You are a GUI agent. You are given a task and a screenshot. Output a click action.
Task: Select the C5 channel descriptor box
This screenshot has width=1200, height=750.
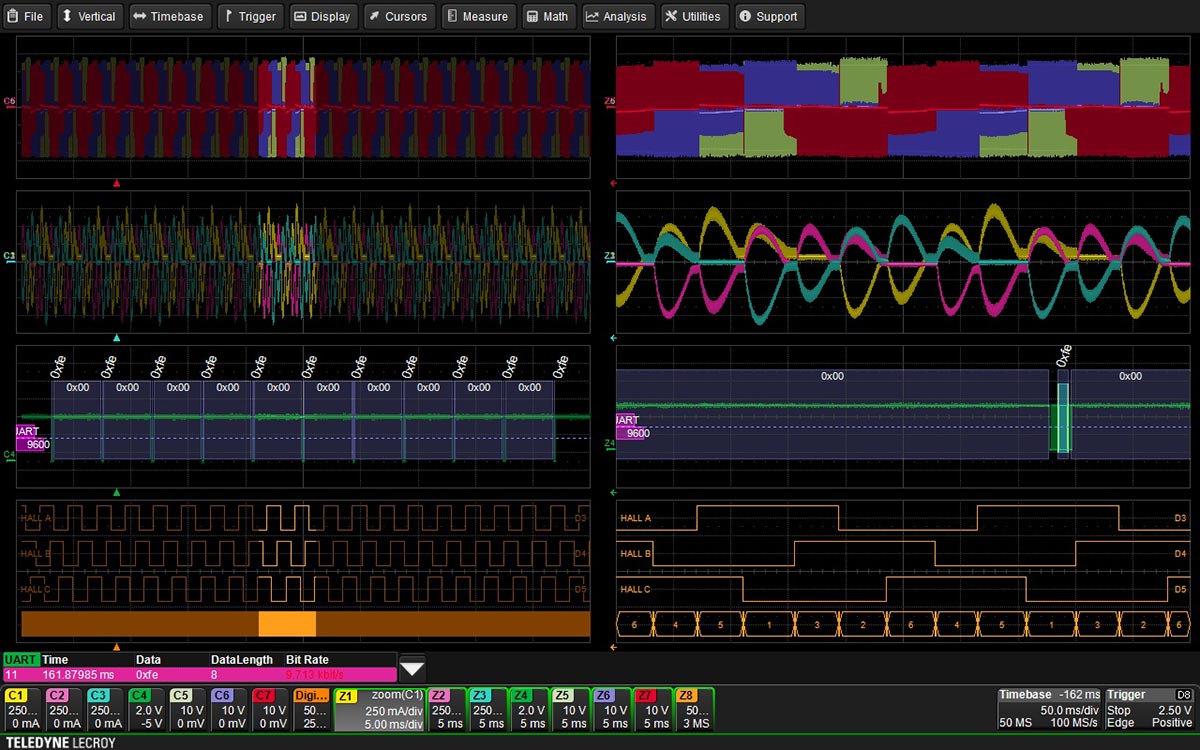[x=186, y=709]
